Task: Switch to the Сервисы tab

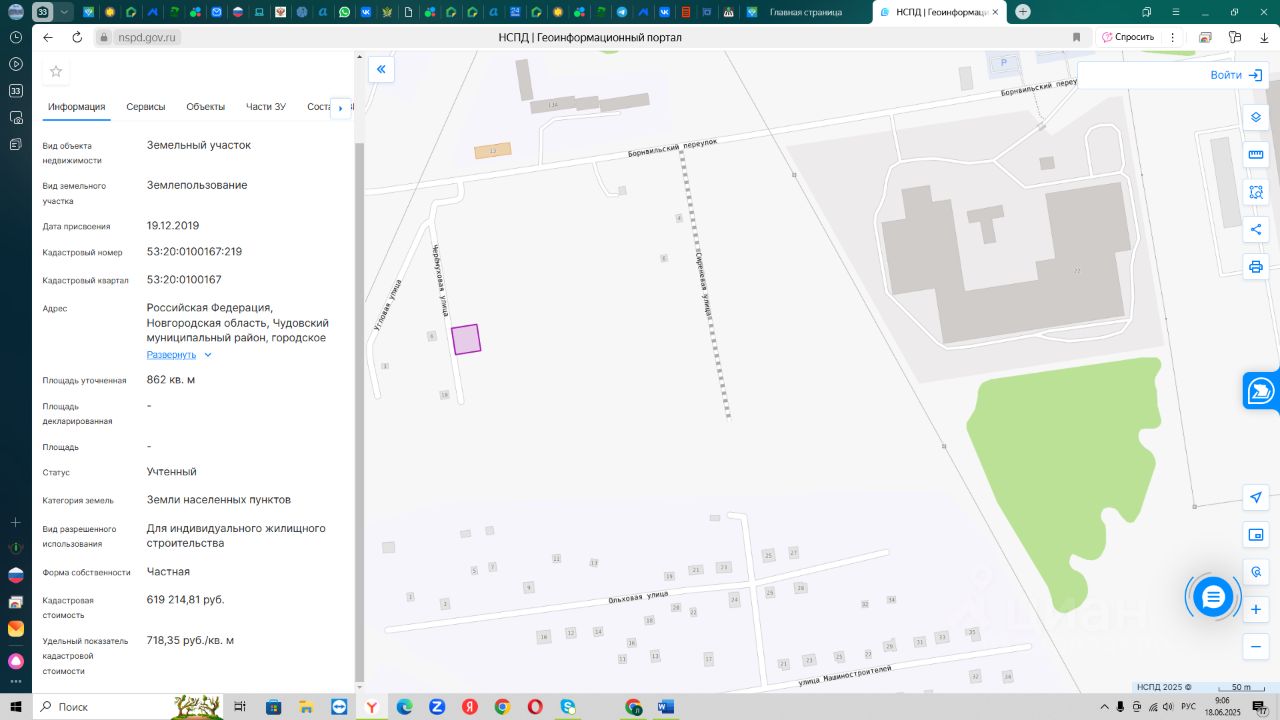Action: click(146, 107)
